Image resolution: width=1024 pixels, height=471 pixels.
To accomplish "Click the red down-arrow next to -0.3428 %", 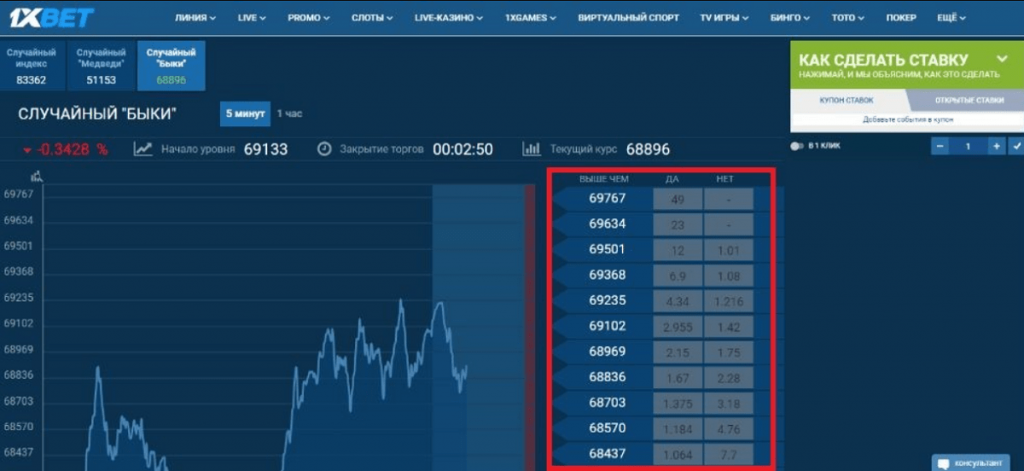I will click(x=26, y=150).
